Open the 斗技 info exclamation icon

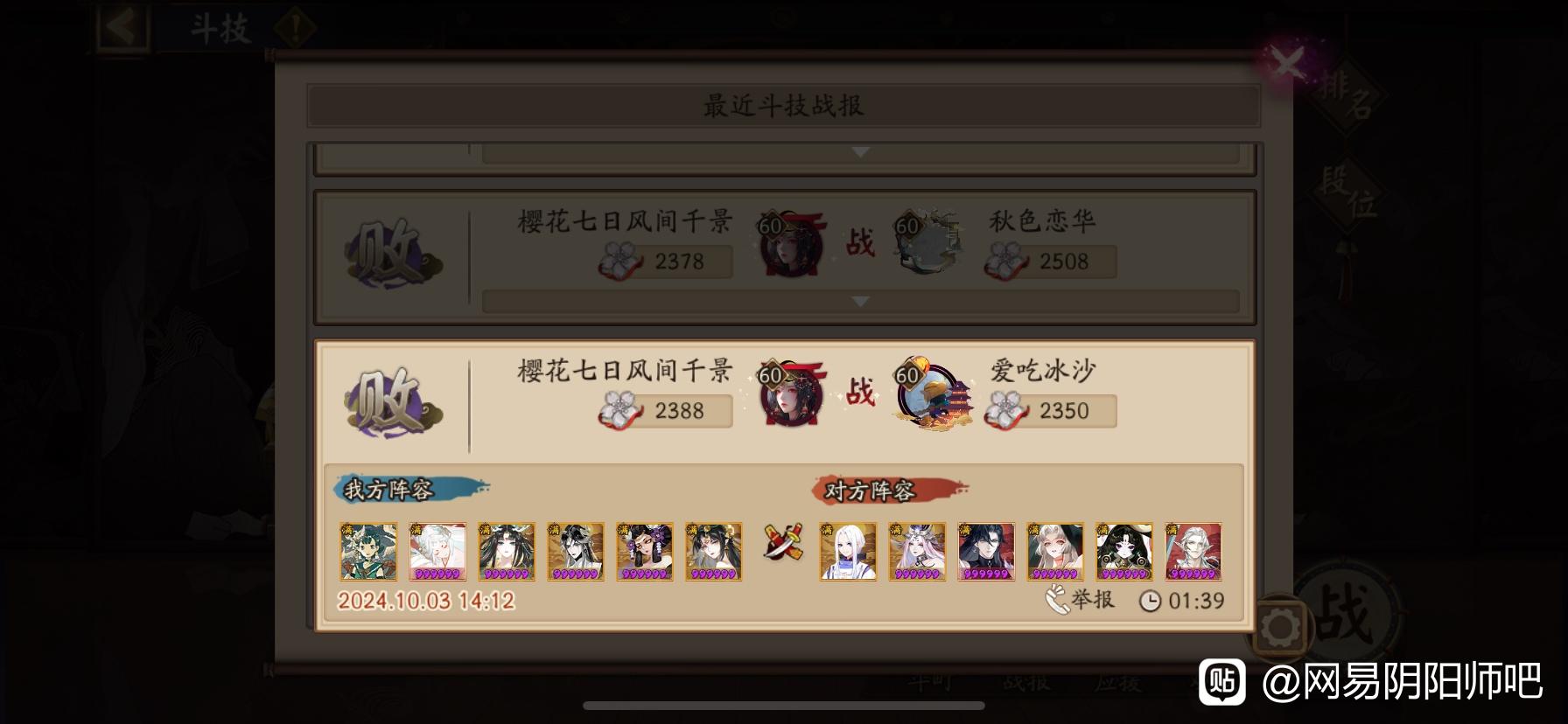294,29
